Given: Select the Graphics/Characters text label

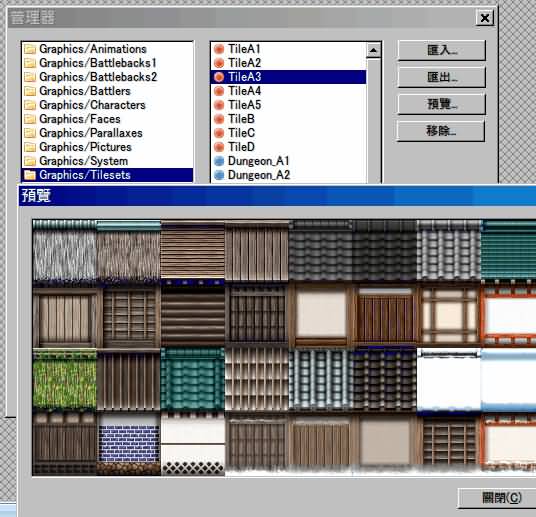Looking at the screenshot, I should pos(92,105).
